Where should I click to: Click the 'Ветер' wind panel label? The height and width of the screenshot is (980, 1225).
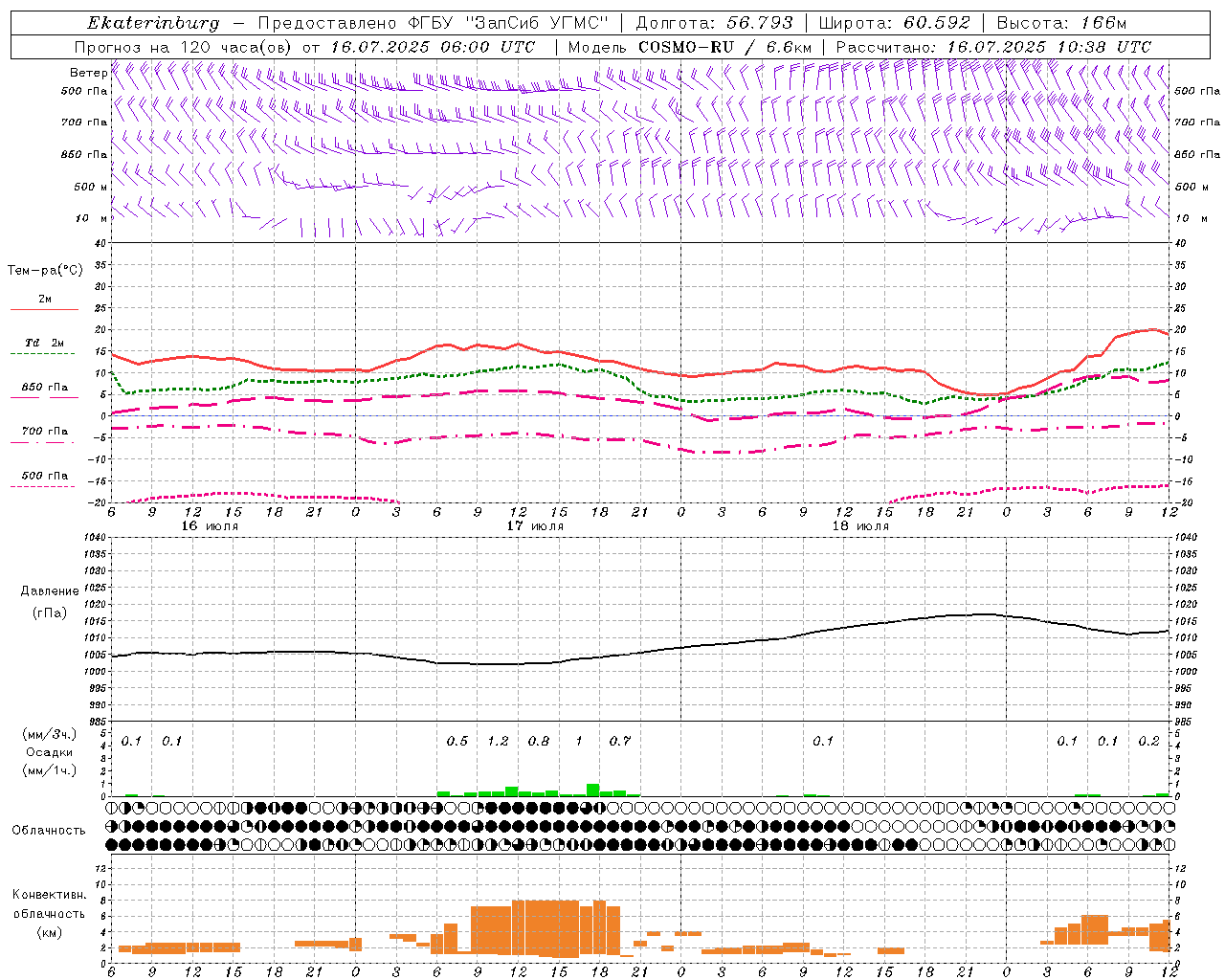click(88, 73)
